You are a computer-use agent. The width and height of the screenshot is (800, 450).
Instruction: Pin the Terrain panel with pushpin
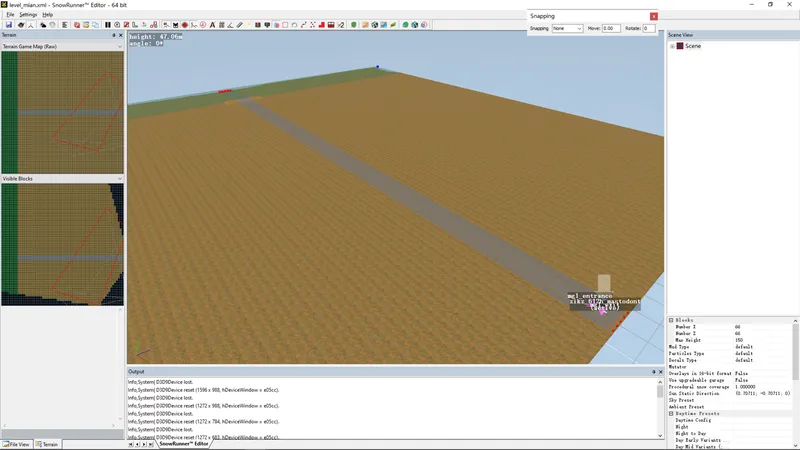coord(113,35)
